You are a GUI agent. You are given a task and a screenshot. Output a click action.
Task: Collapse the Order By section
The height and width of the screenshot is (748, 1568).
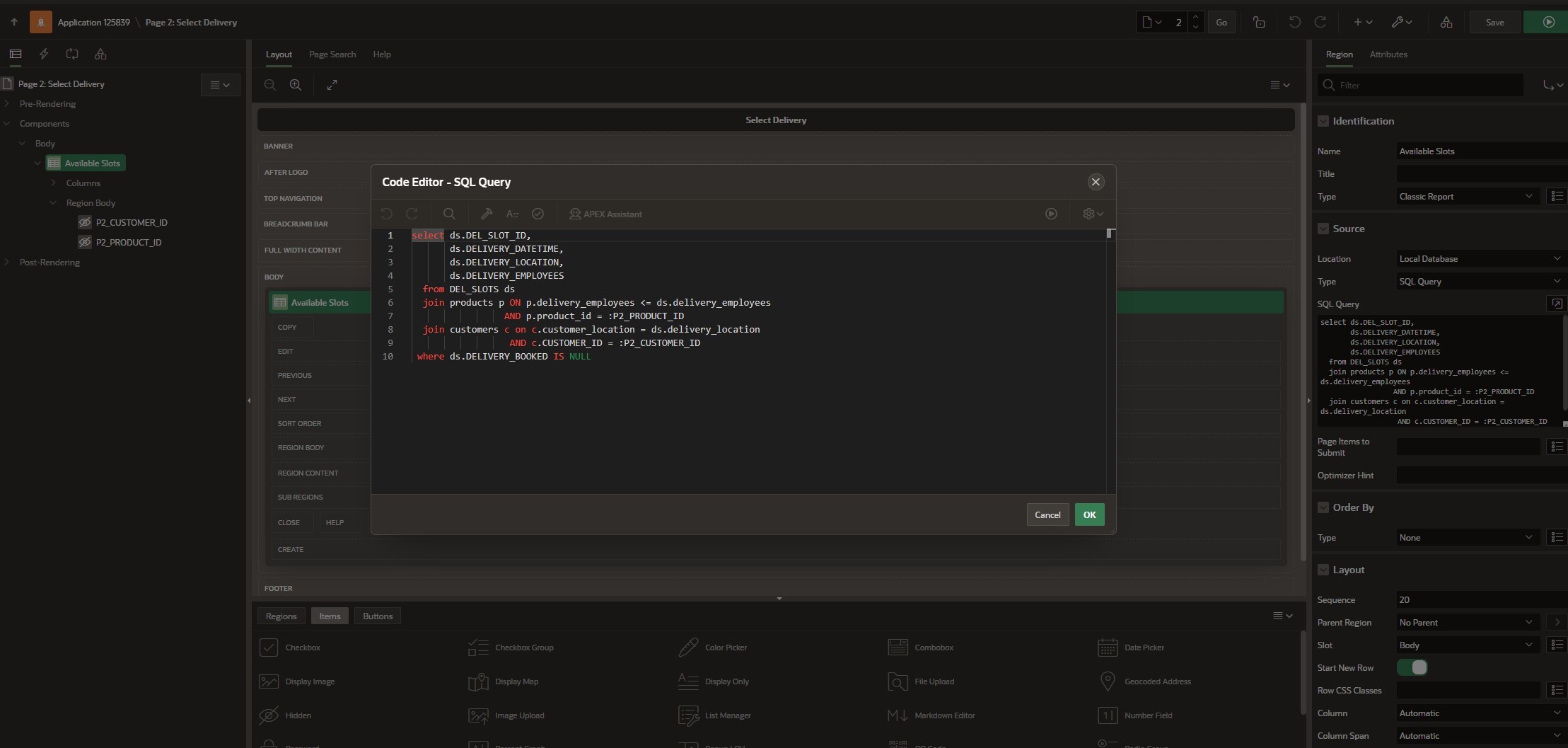[1323, 507]
